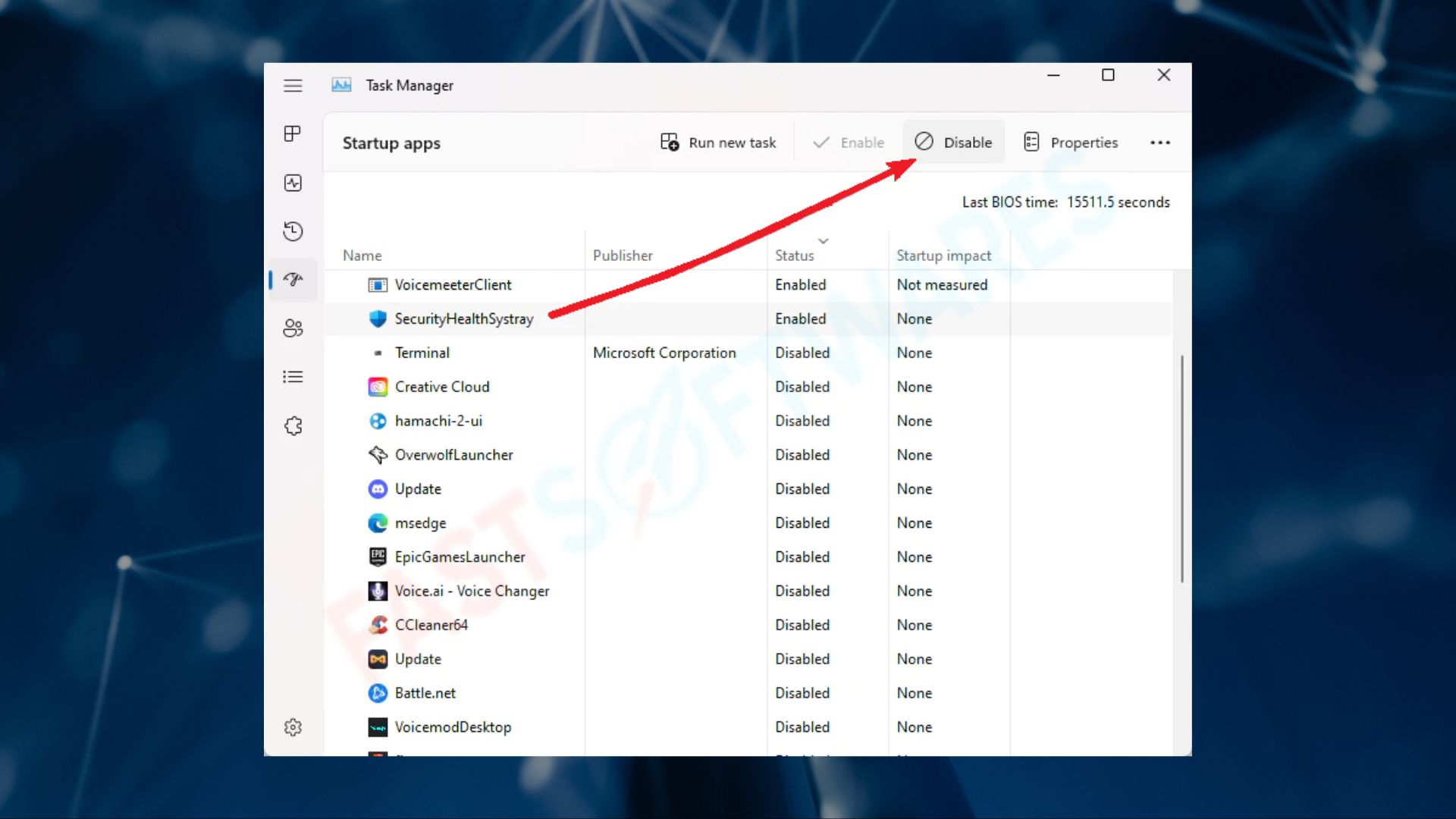Open Properties for selected app
Screen dimensions: 1456x819
point(1070,143)
